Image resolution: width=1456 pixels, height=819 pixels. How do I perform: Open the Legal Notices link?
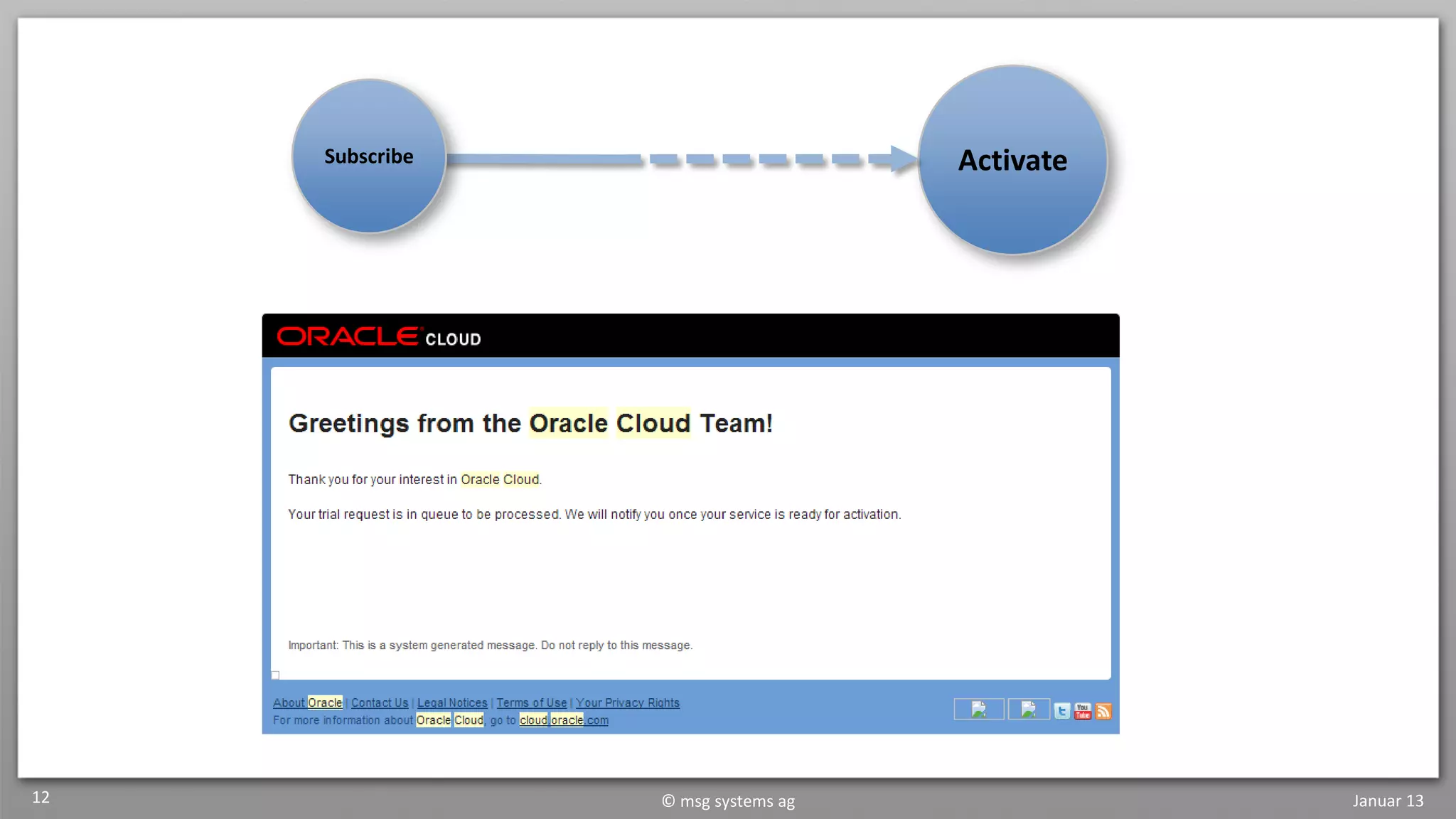(452, 702)
